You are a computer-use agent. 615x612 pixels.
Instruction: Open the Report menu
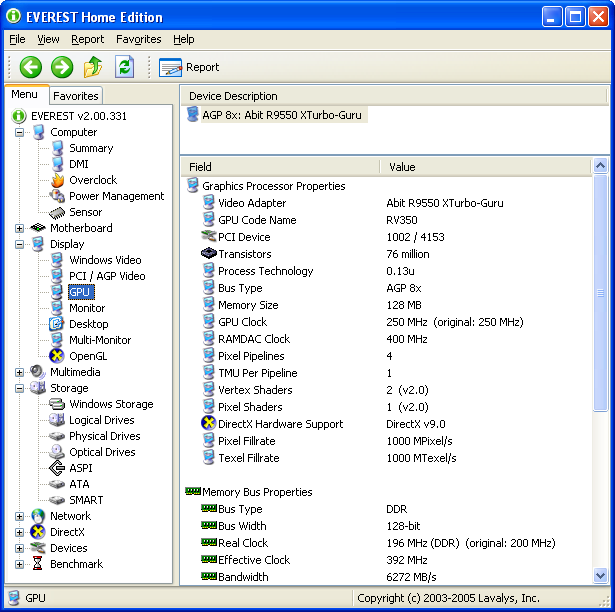[87, 39]
